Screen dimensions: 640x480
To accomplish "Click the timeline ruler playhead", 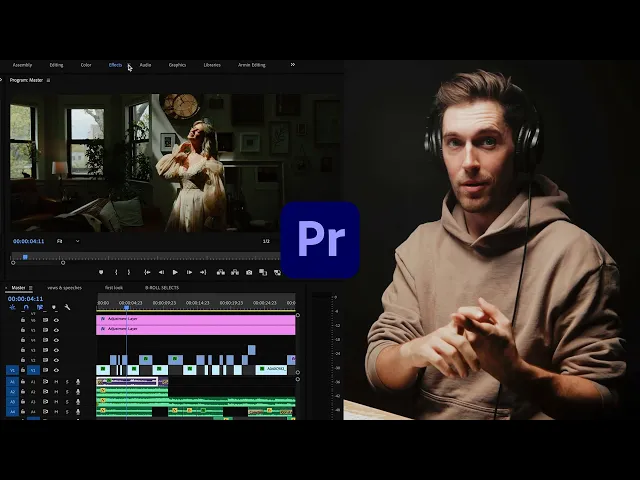I will pyautogui.click(x=127, y=307).
